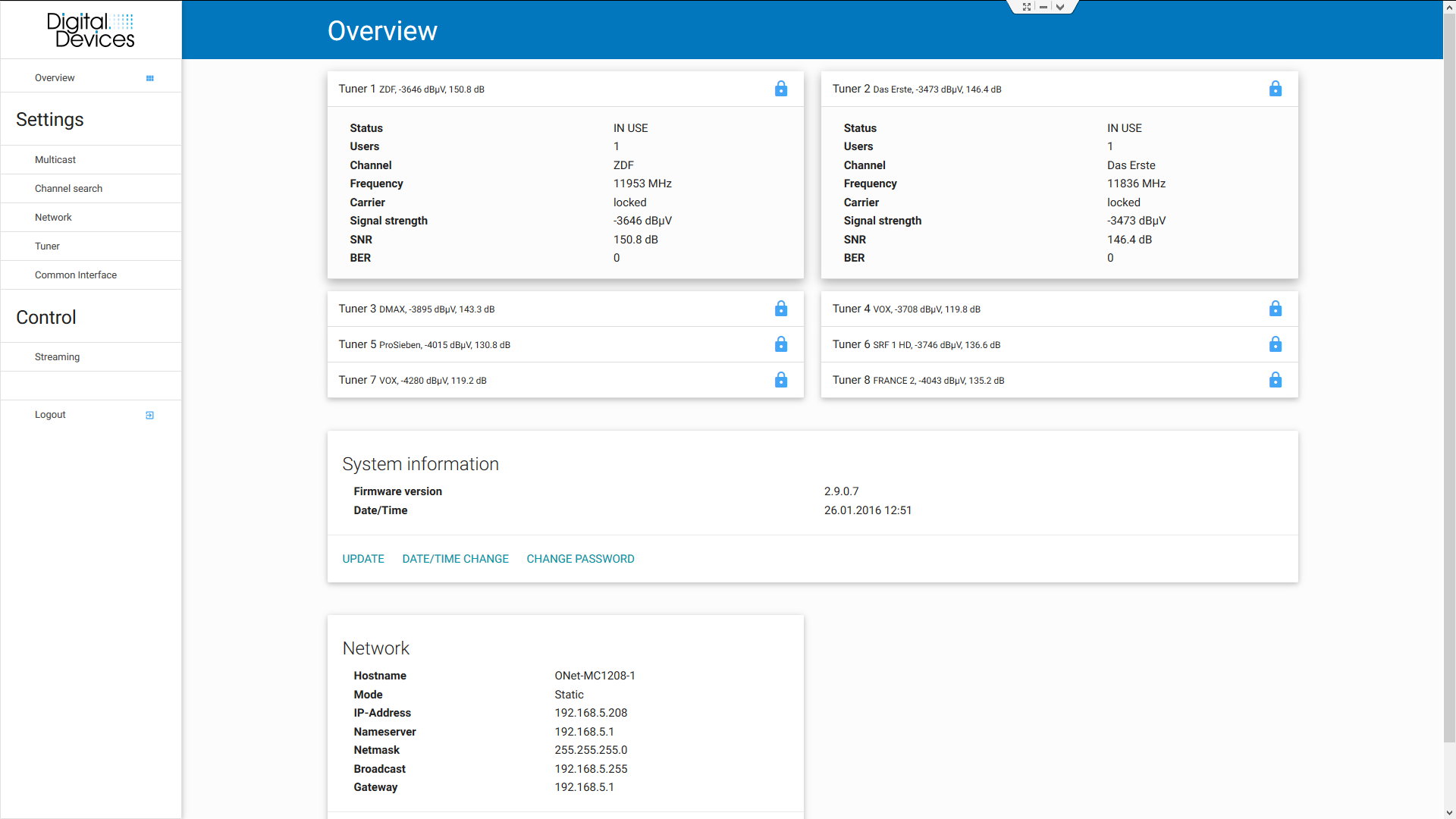Screen dimensions: 1456x819
Task: Click the lock icon for Tuner 6 SRF 1 HD
Action: (x=1275, y=344)
